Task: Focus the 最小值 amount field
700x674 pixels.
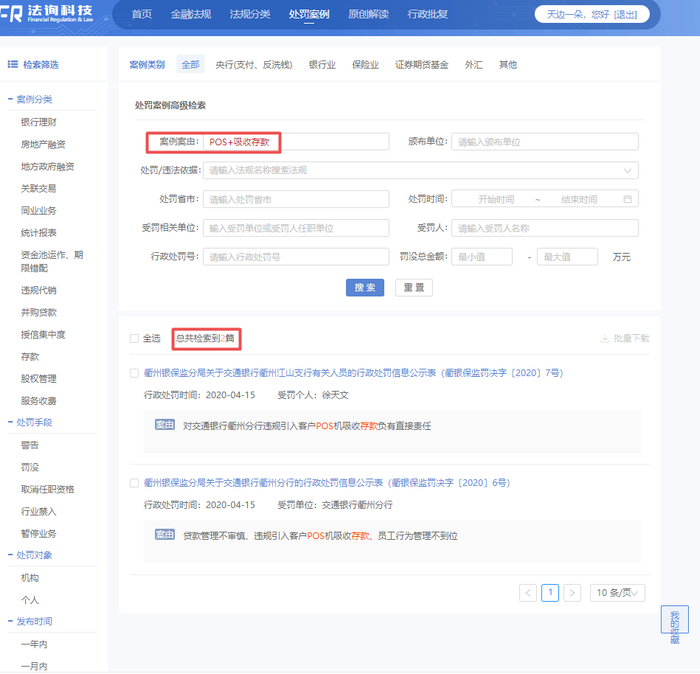Action: coord(482,257)
